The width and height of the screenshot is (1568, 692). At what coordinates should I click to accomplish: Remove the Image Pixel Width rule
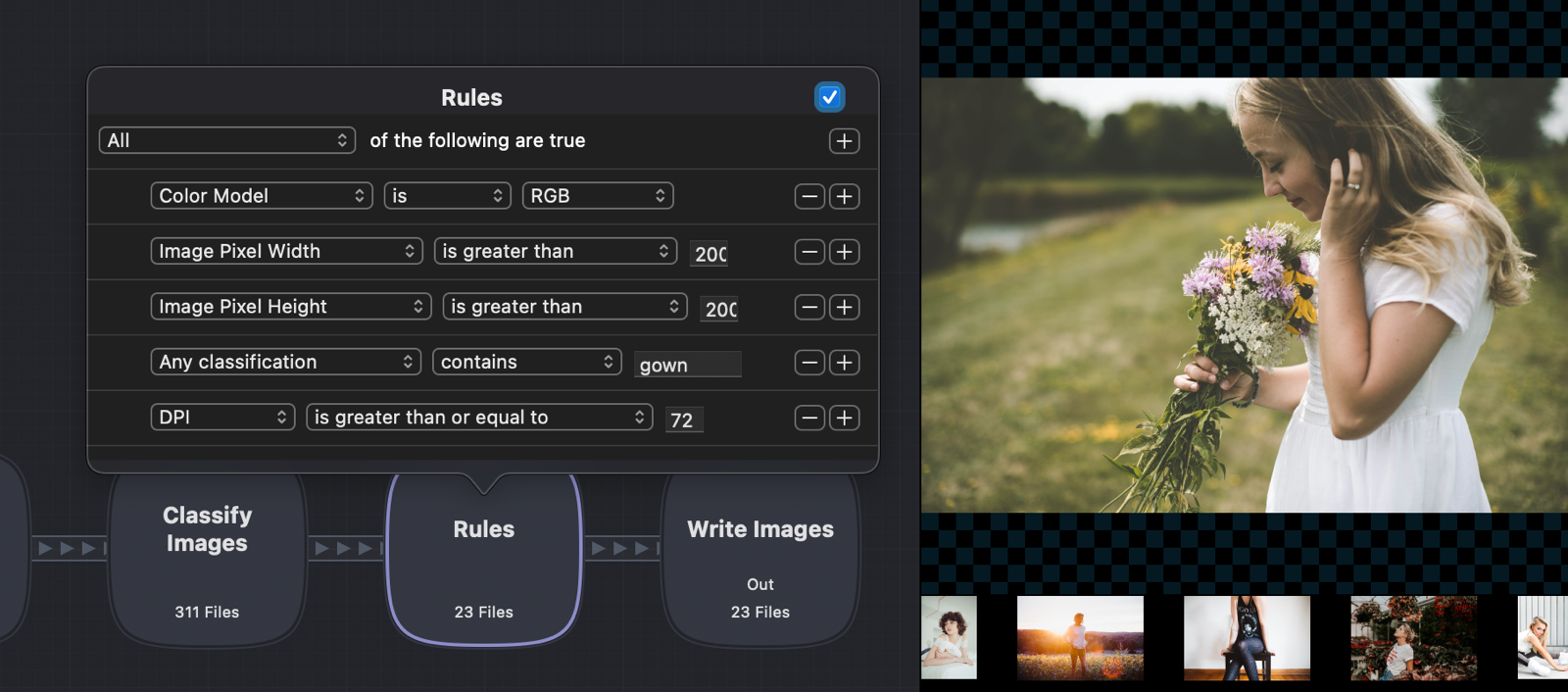(808, 252)
